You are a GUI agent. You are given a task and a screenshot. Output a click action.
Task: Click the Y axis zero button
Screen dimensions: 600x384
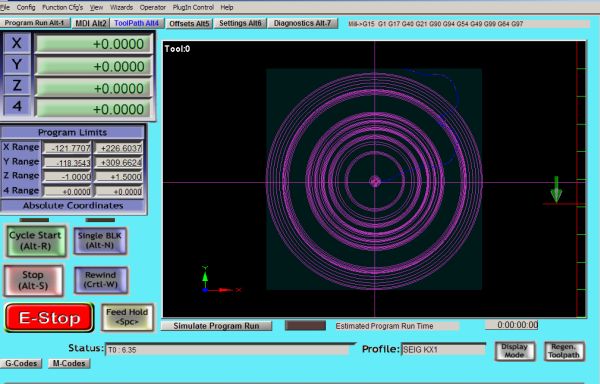(x=17, y=64)
